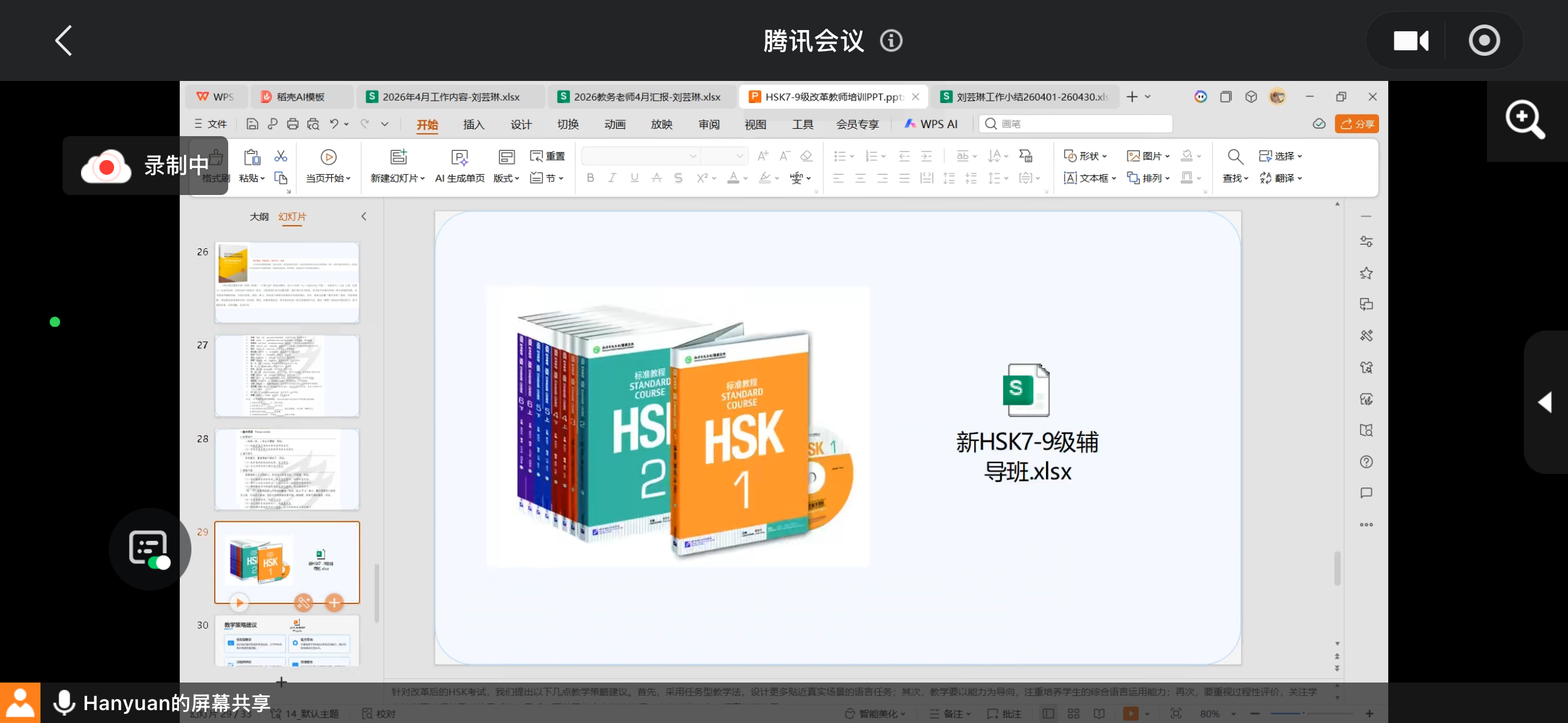The height and width of the screenshot is (723, 1568).
Task: Click the video camera icon
Action: [1410, 41]
